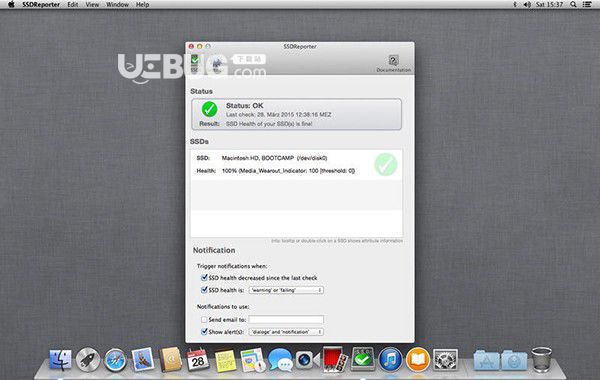Click 'Notifications to use:' label
Image resolution: width=600 pixels, height=380 pixels.
coord(223,307)
